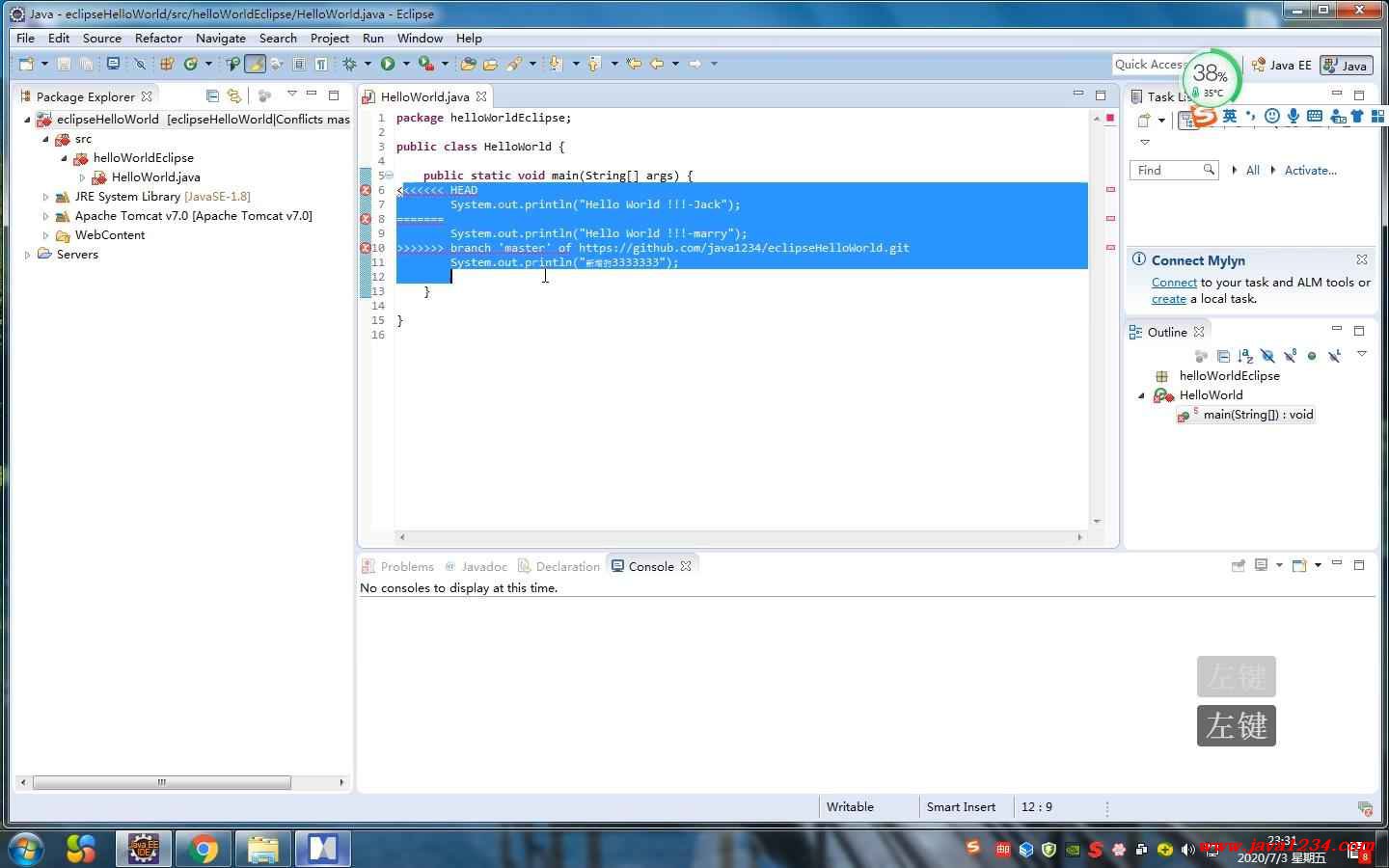Expand the Servers project node
Image resolution: width=1389 pixels, height=868 pixels.
[x=27, y=255]
